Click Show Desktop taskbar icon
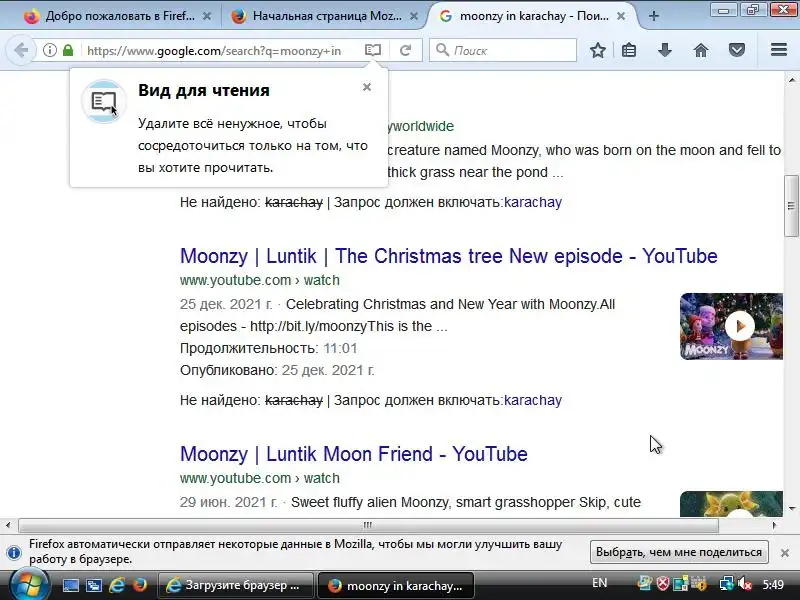The width and height of the screenshot is (800, 600). [x=71, y=586]
